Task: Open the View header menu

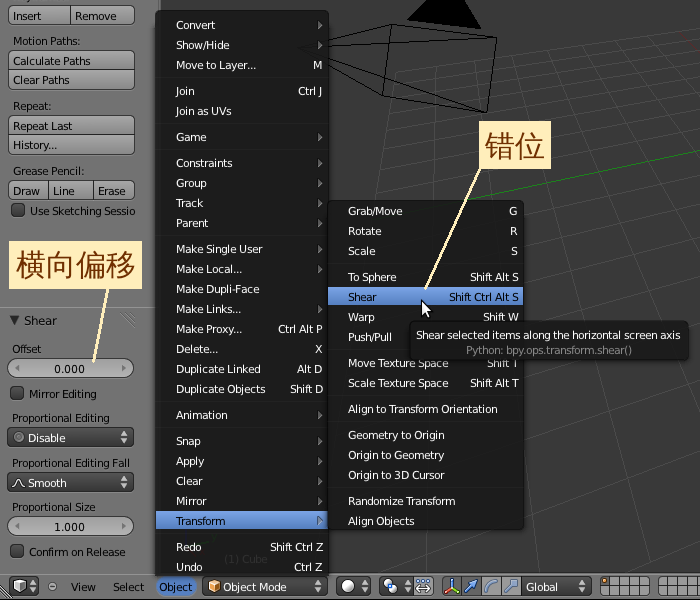Action: pos(83,587)
